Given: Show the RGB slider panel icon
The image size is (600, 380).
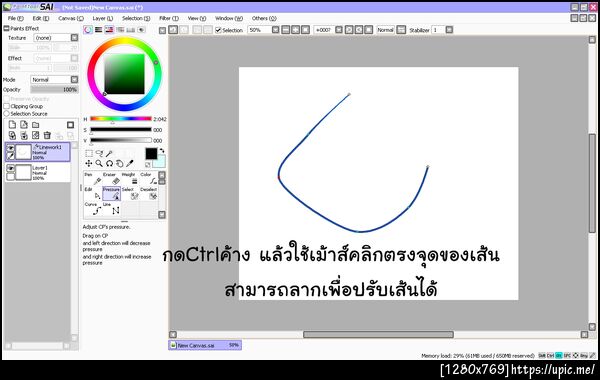Looking at the screenshot, I should (99, 30).
